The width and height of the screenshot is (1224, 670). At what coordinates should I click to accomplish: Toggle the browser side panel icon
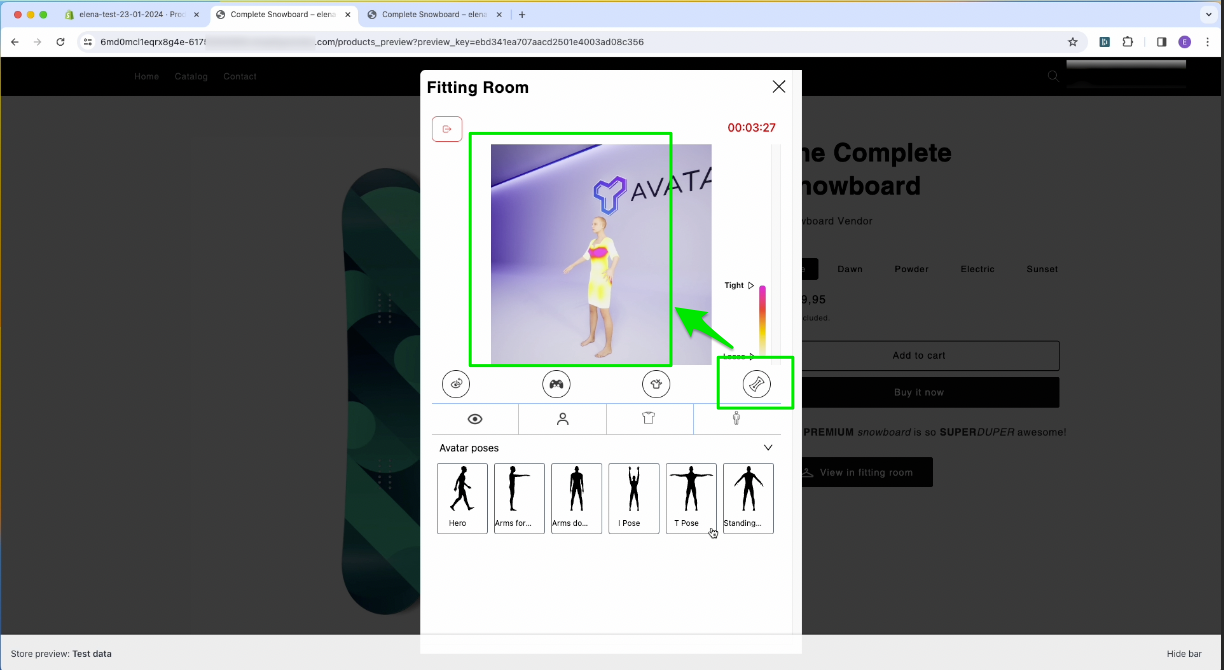click(1161, 42)
